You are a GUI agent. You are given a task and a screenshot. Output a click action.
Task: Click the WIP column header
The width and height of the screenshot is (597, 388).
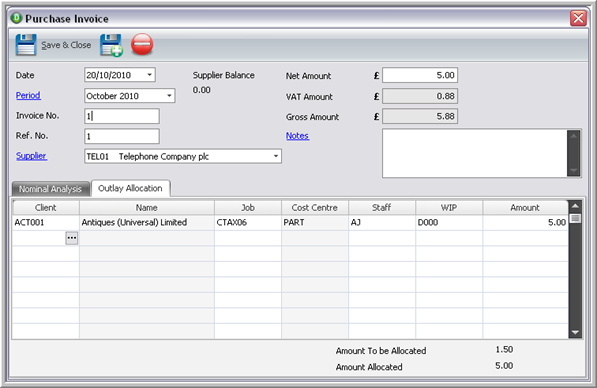click(449, 208)
